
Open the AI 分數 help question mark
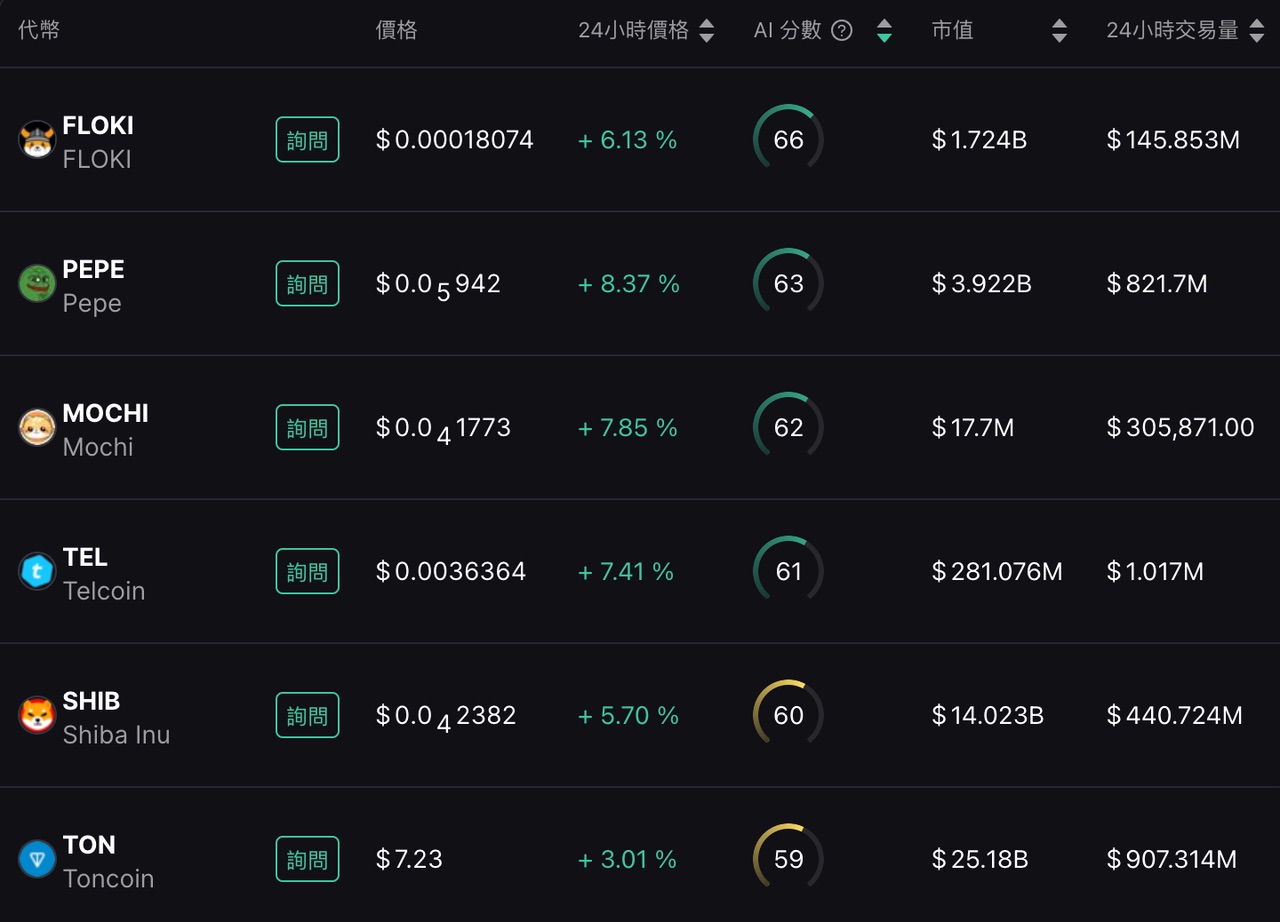pyautogui.click(x=841, y=30)
